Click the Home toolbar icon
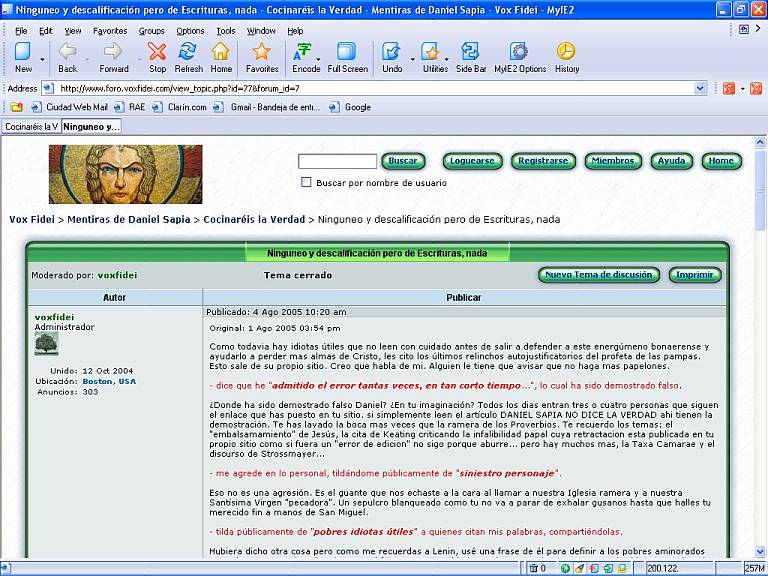 tap(221, 56)
